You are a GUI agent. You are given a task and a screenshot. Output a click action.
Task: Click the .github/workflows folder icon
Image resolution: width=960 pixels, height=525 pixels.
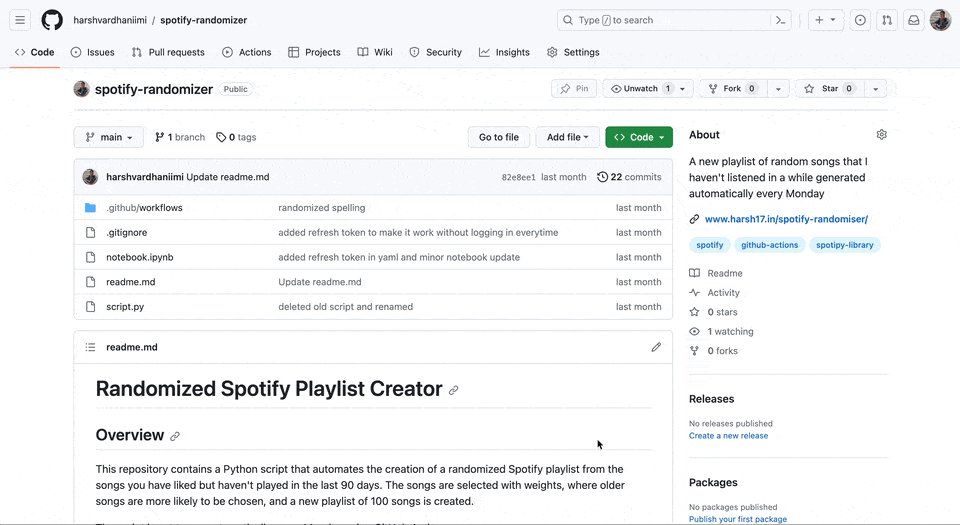(x=91, y=208)
